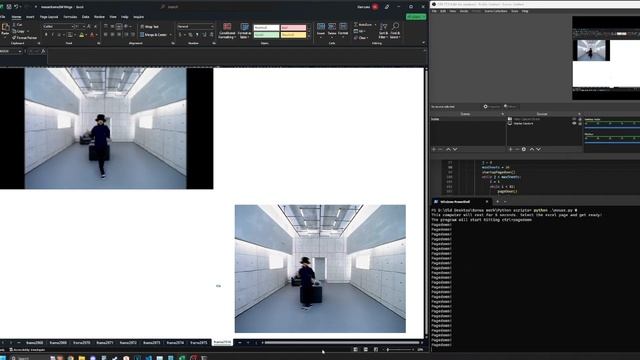The height and width of the screenshot is (360, 640).
Task: Open the Insert tab in Excel
Action: pos(30,17)
